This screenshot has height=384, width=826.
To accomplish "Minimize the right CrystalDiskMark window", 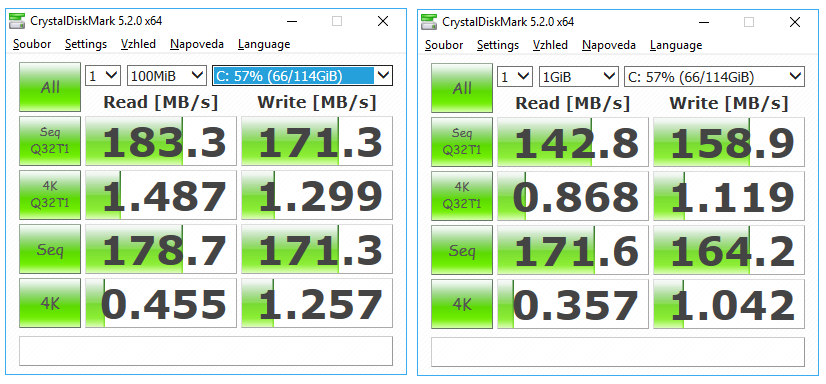I will (705, 22).
